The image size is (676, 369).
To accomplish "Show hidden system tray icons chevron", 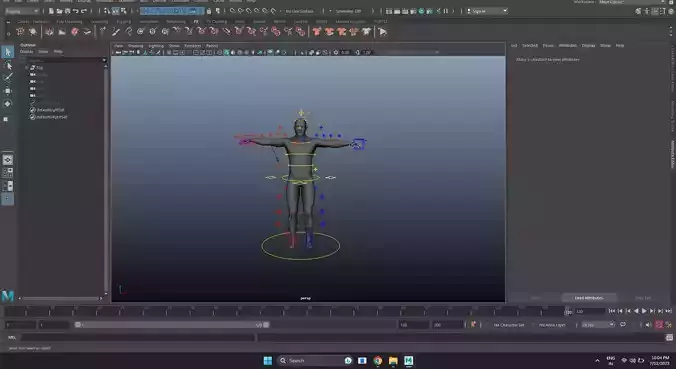I will point(598,360).
